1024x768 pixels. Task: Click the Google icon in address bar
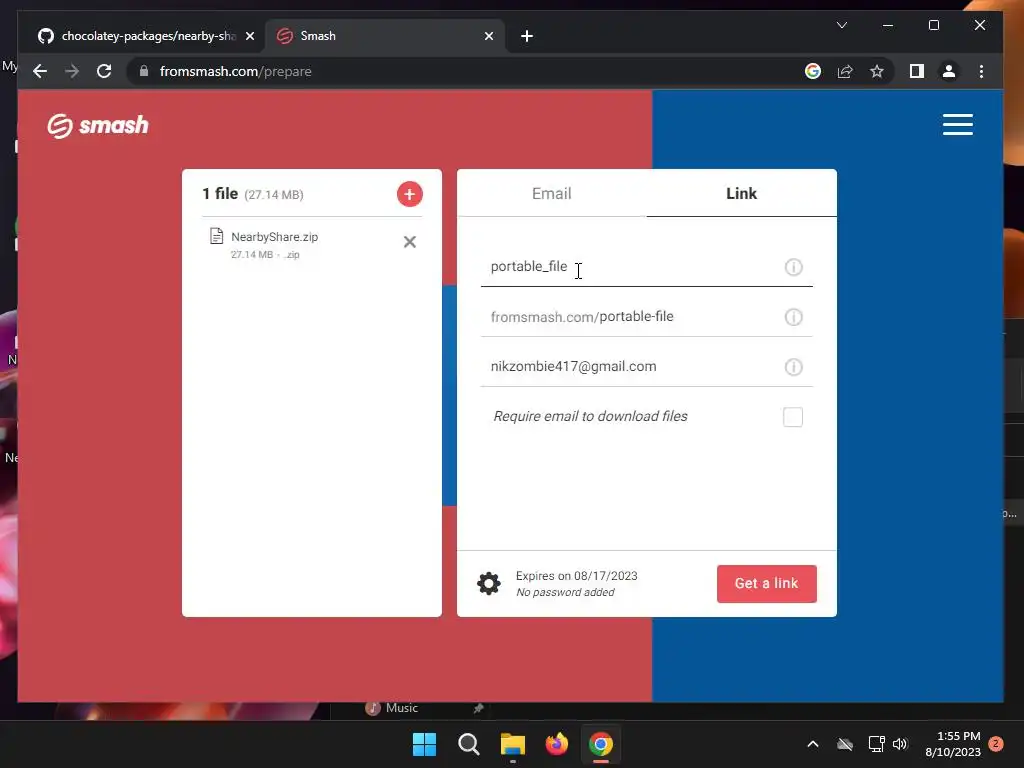pyautogui.click(x=812, y=71)
